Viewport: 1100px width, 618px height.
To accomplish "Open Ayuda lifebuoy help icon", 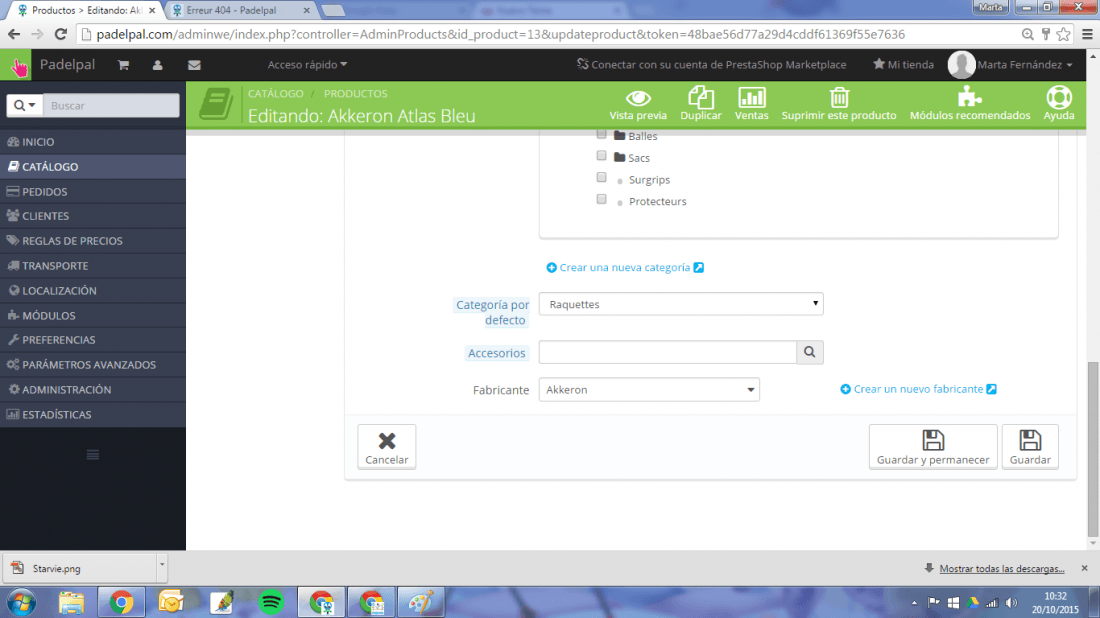I will [x=1059, y=105].
